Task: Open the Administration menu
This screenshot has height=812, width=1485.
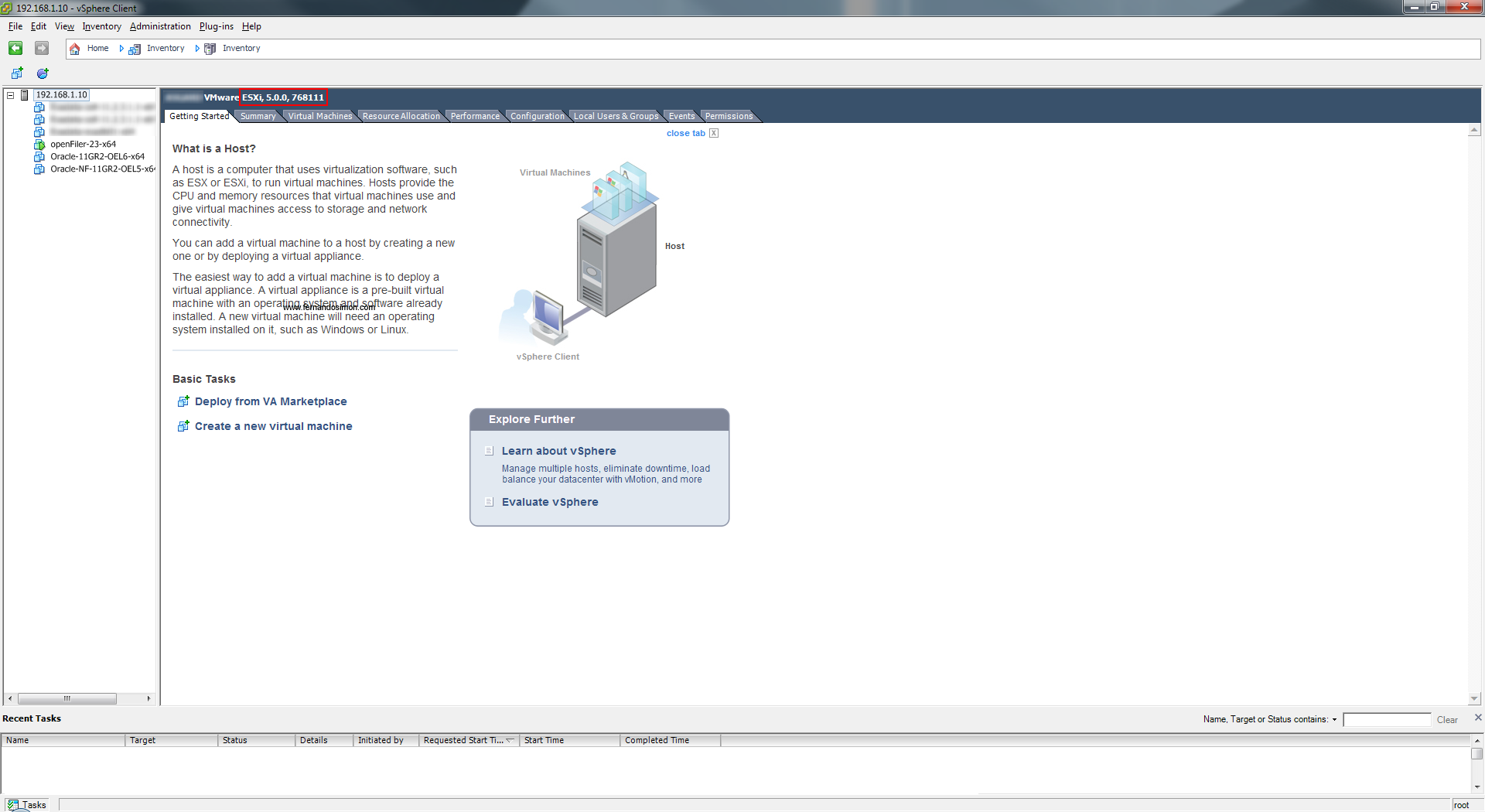Action: point(160,26)
